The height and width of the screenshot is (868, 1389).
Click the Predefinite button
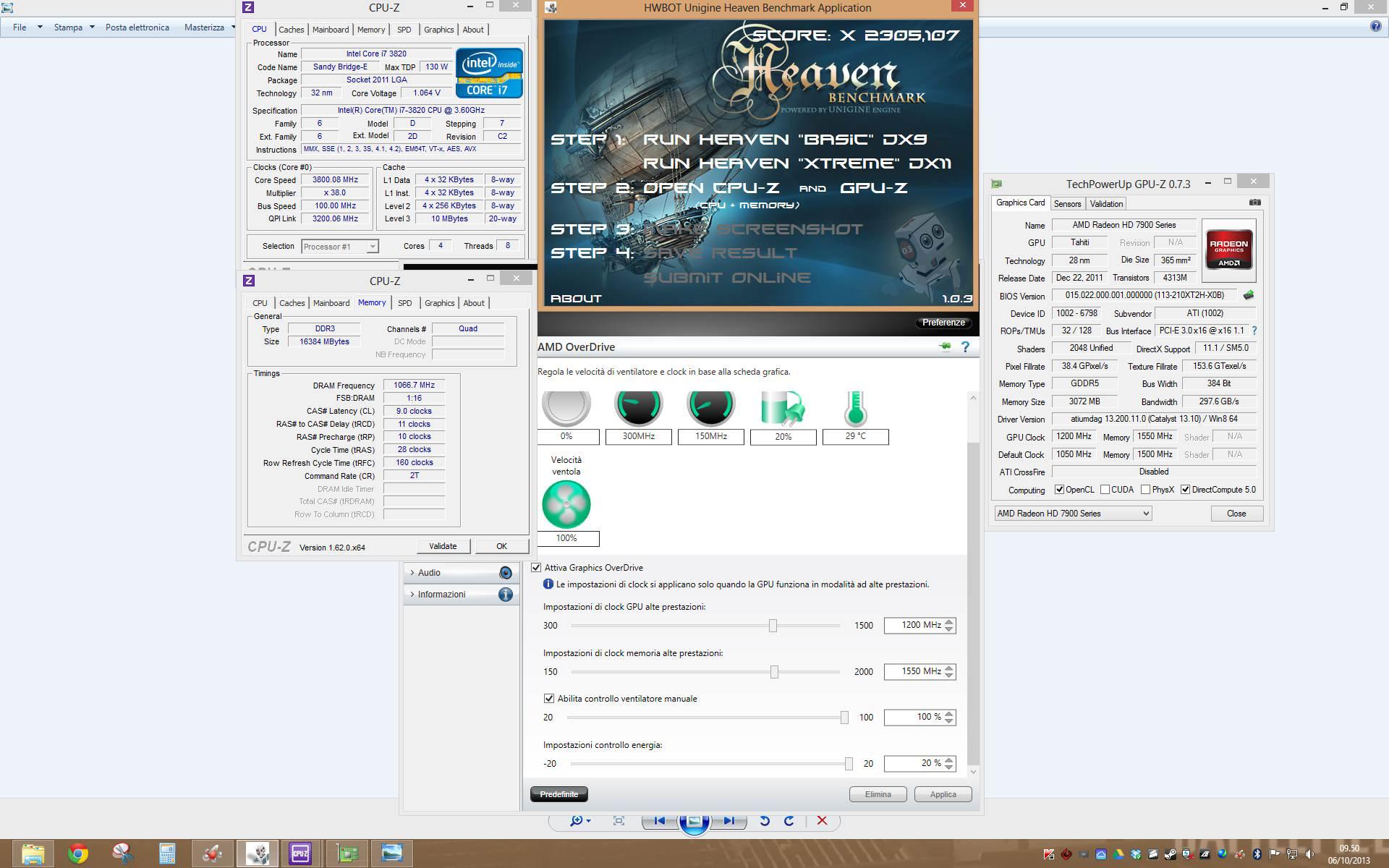point(559,794)
